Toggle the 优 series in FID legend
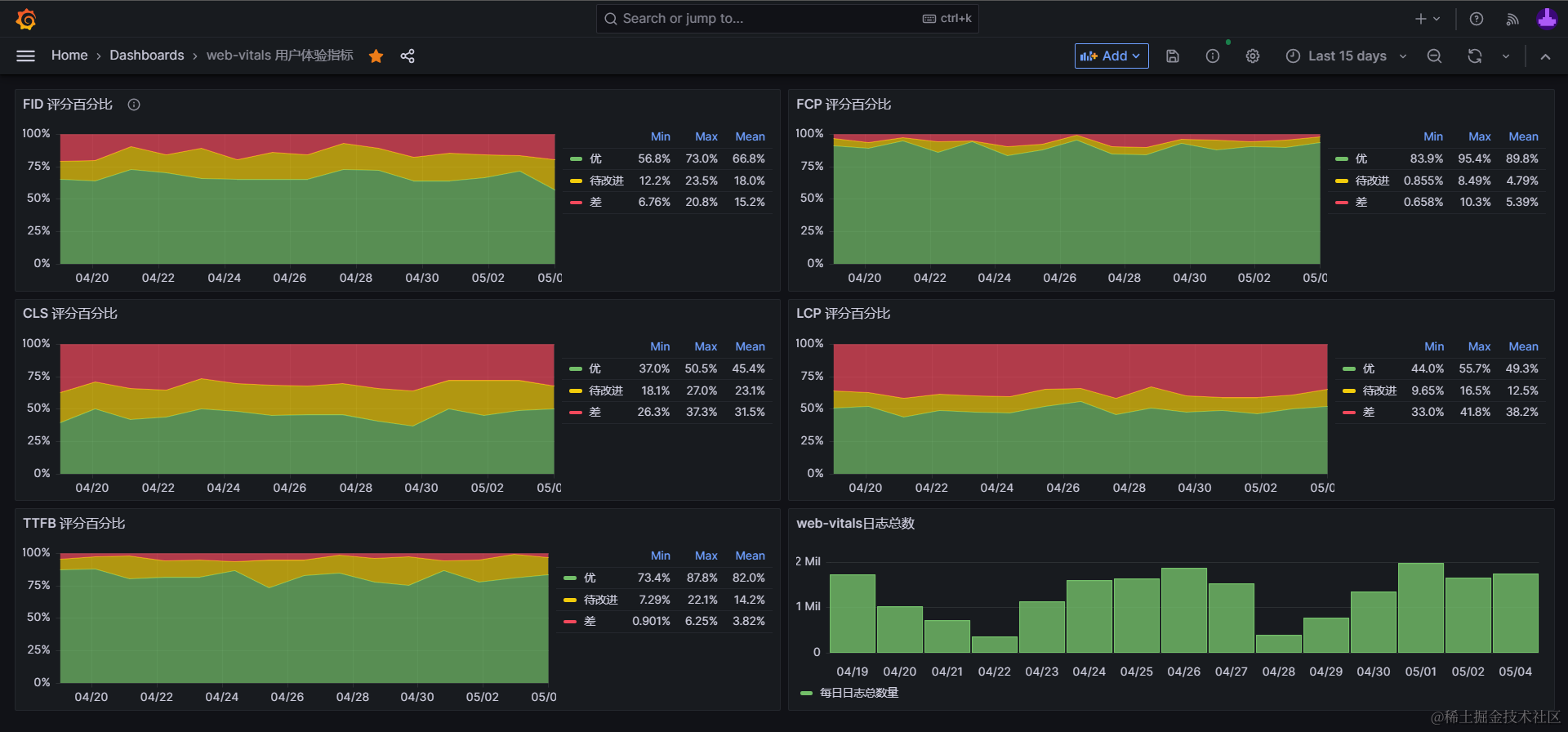This screenshot has width=1568, height=732. (595, 158)
